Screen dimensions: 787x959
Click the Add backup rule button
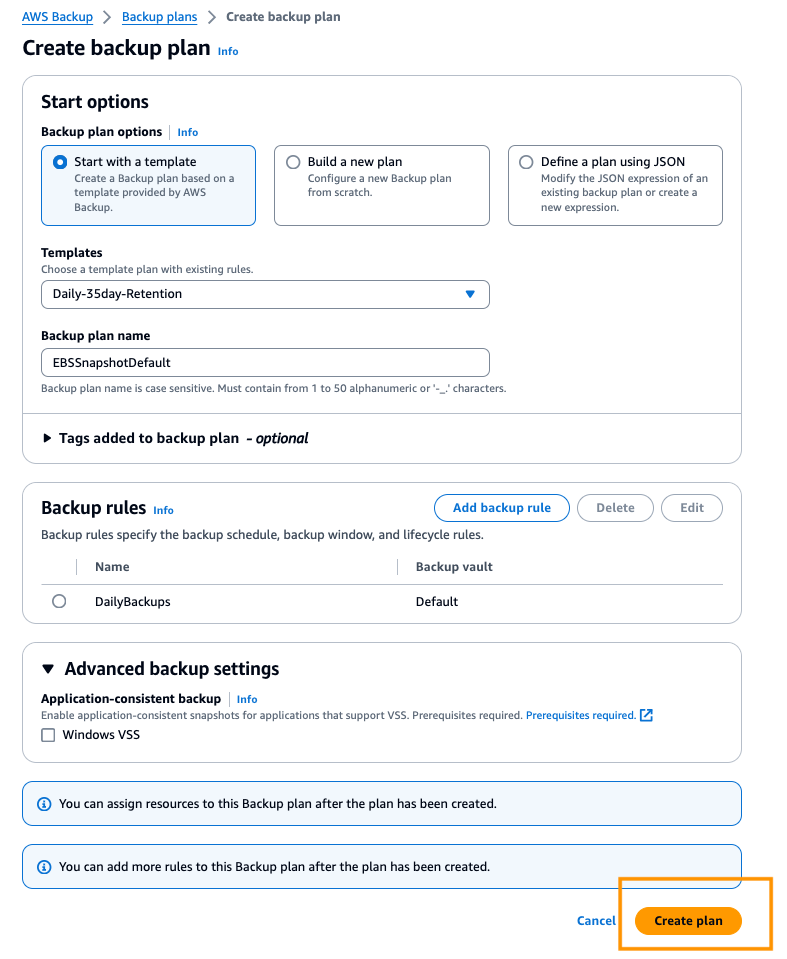pos(501,508)
